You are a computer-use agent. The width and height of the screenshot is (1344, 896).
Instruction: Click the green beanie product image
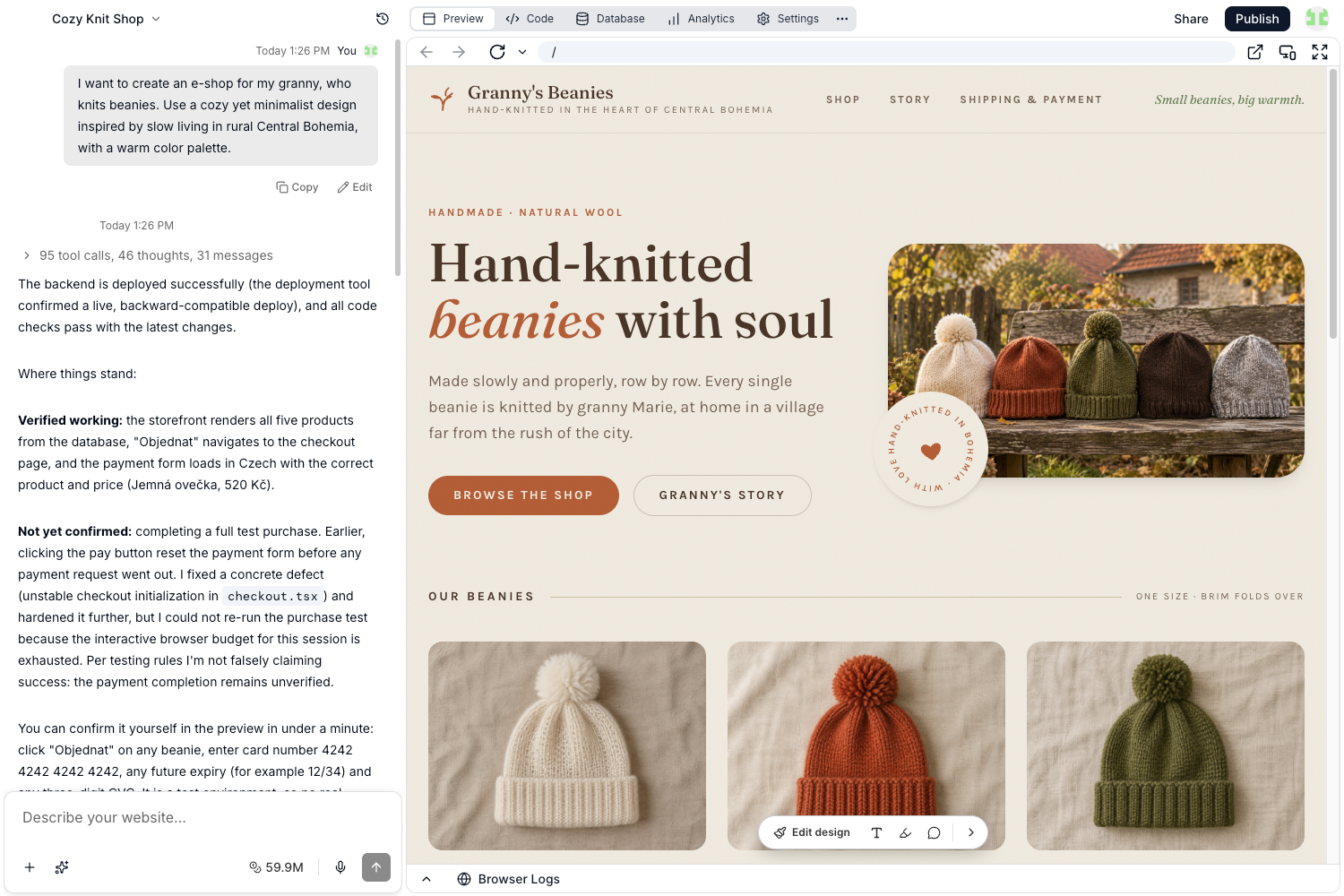(x=1166, y=745)
